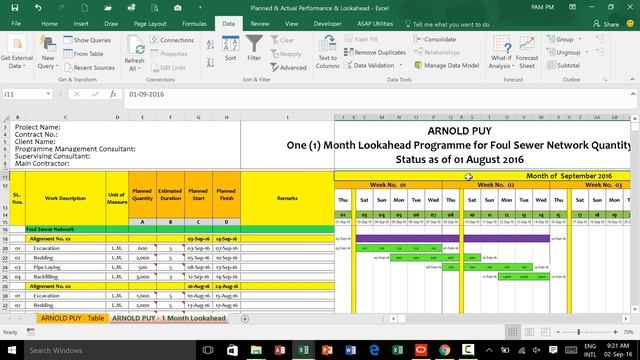This screenshot has width=640, height=360.
Task: Open Recent Sources
Action: click(x=89, y=68)
